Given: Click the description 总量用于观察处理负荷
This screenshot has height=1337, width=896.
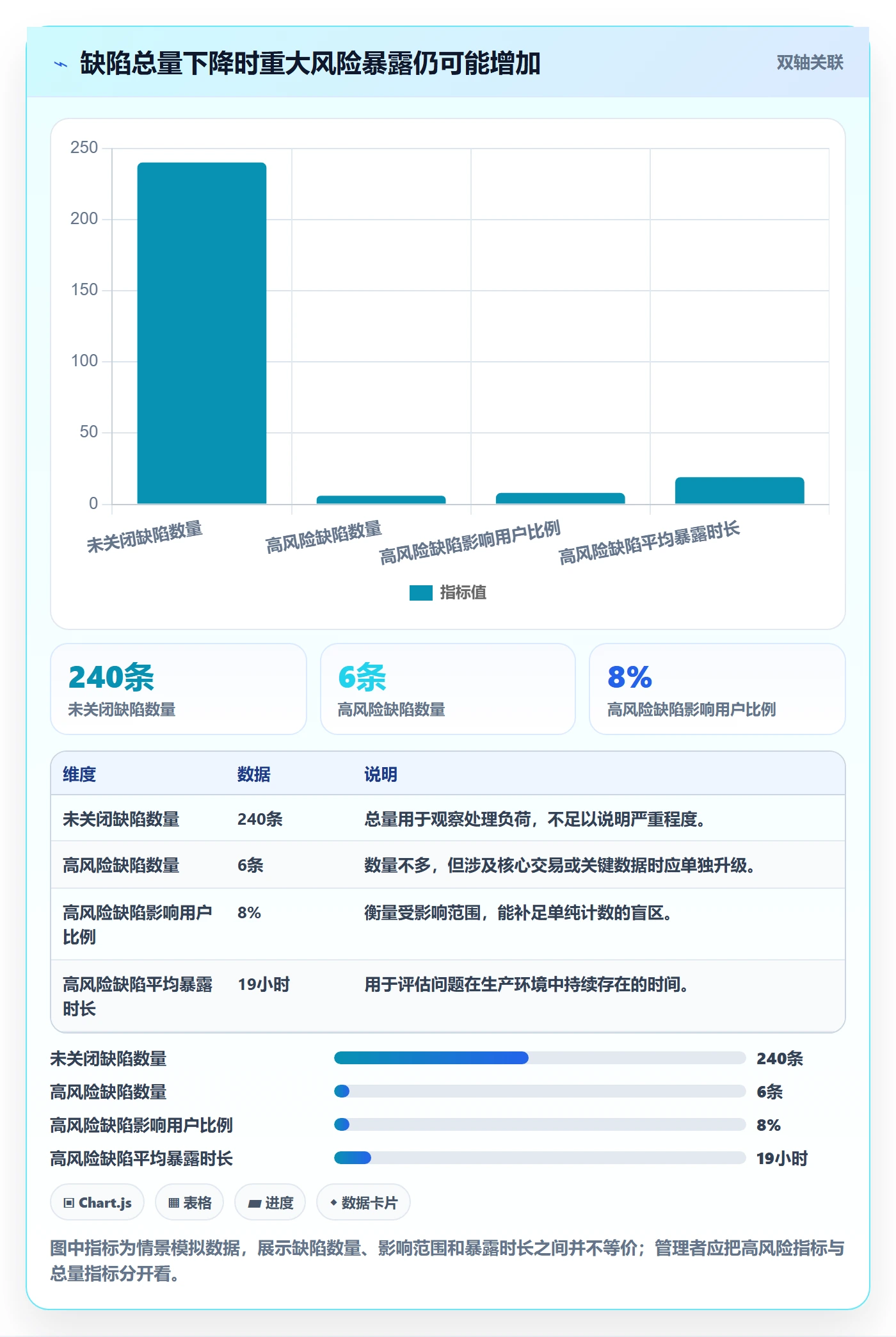Looking at the screenshot, I should click(x=534, y=819).
